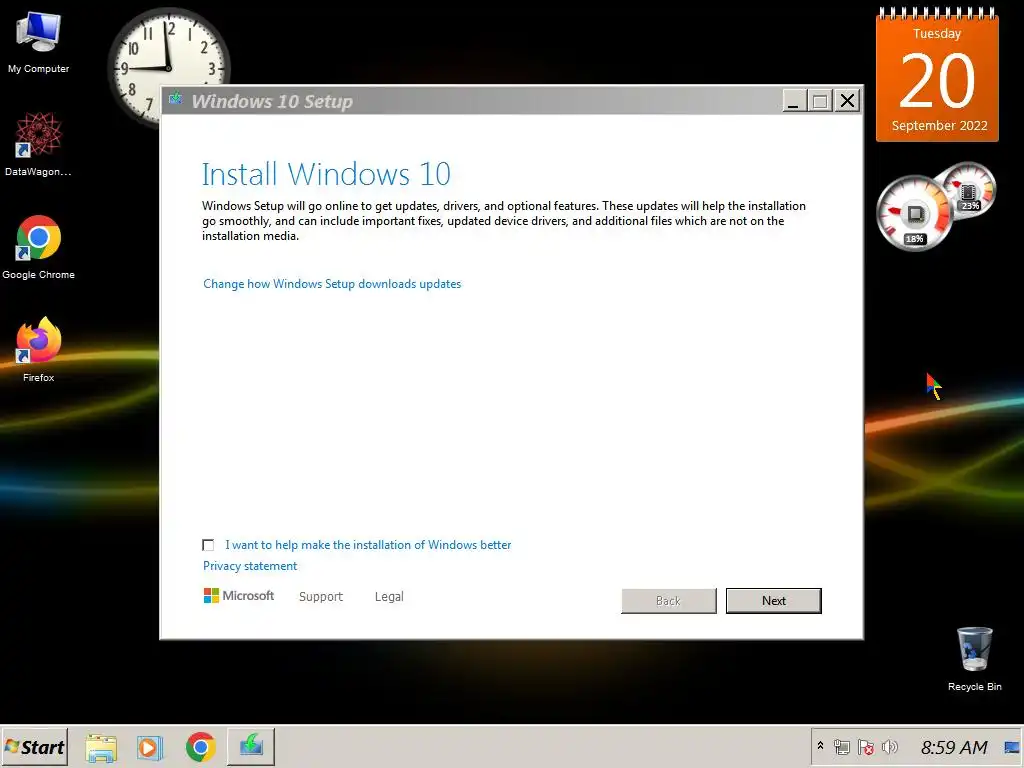Open media player taskbar icon
Viewport: 1024px width, 768px height.
pos(150,747)
